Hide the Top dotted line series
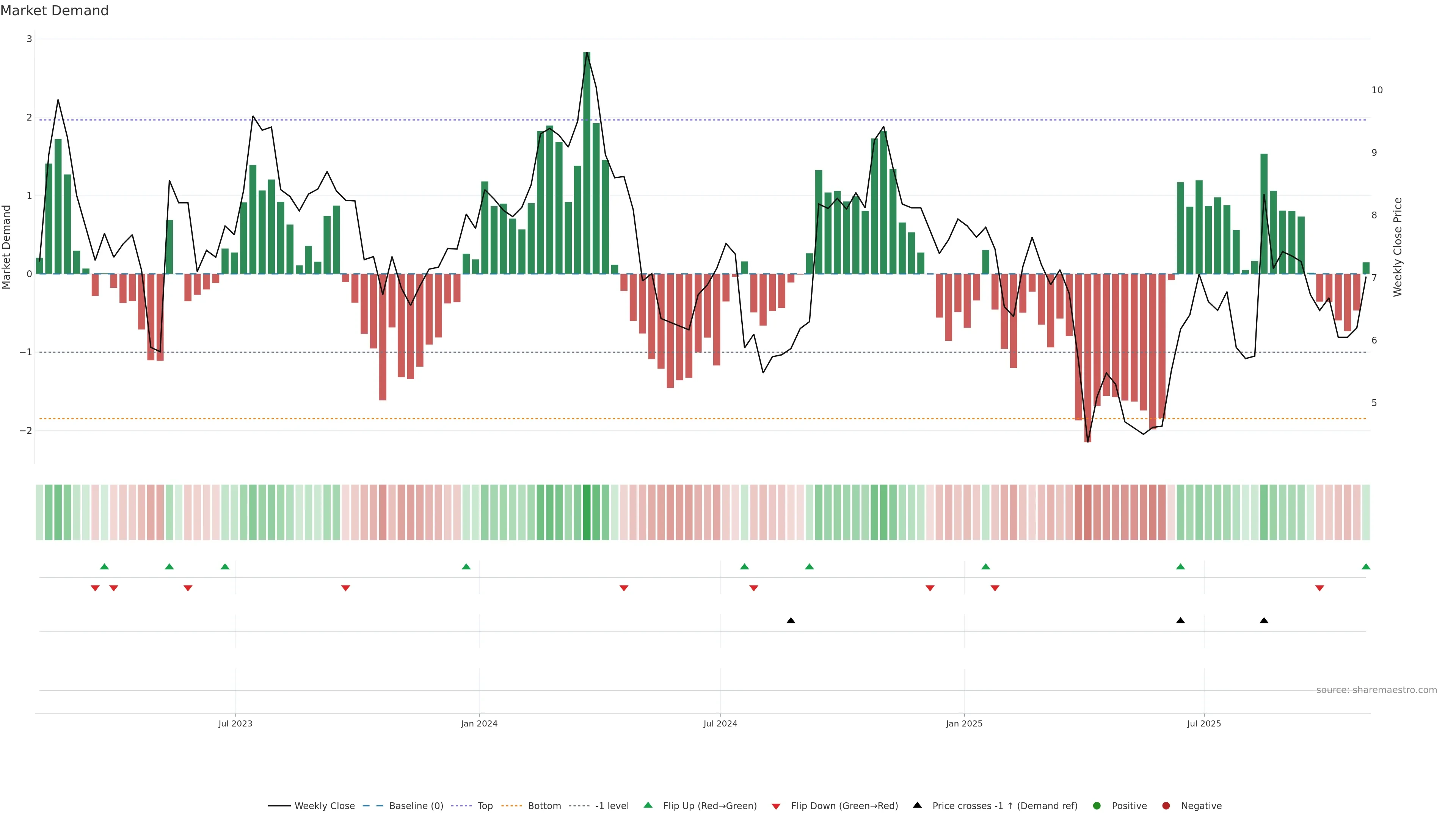Screen dimensions: 1456x819 coord(485,806)
